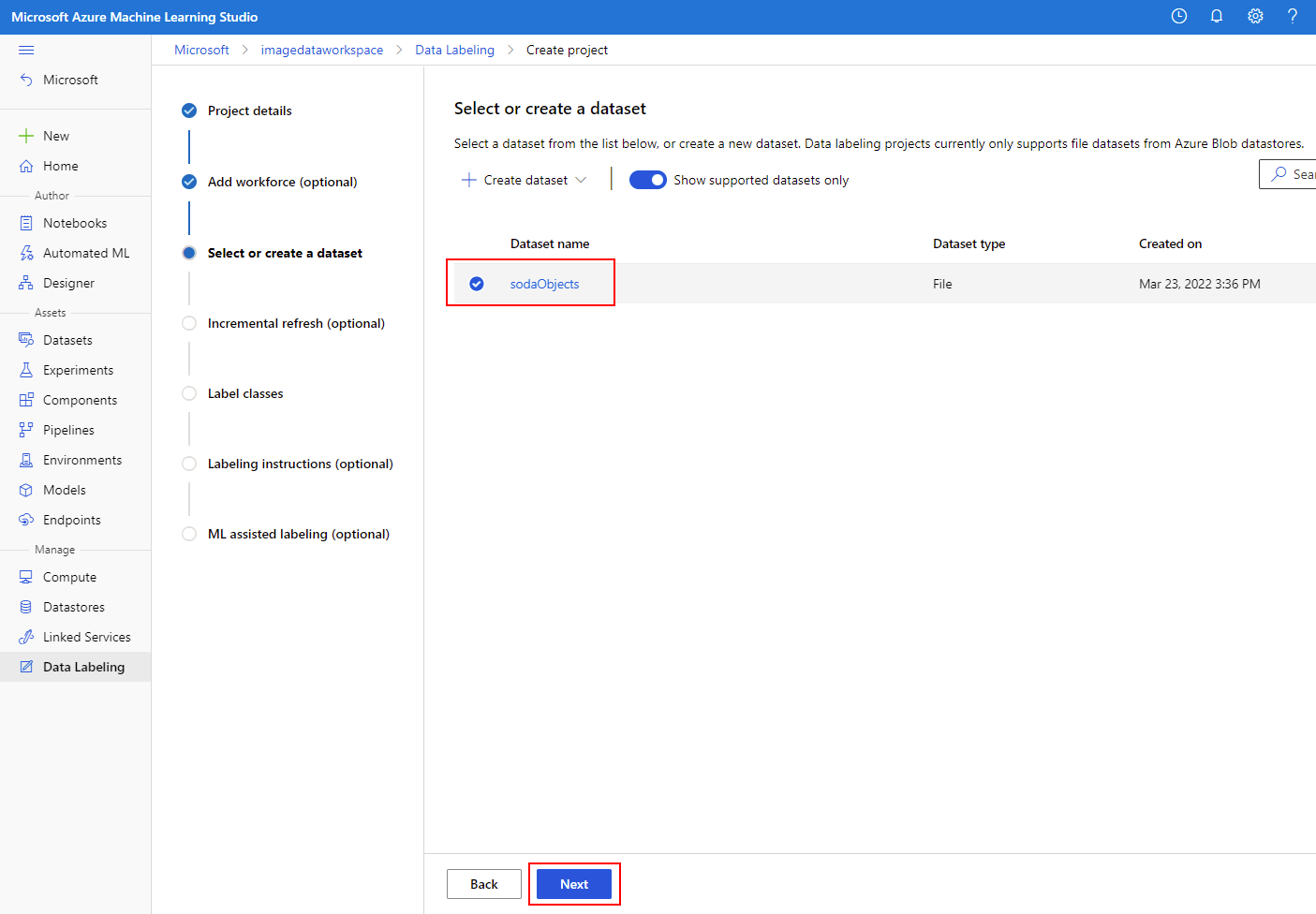Expand the Create dataset dropdown chevron

581,180
